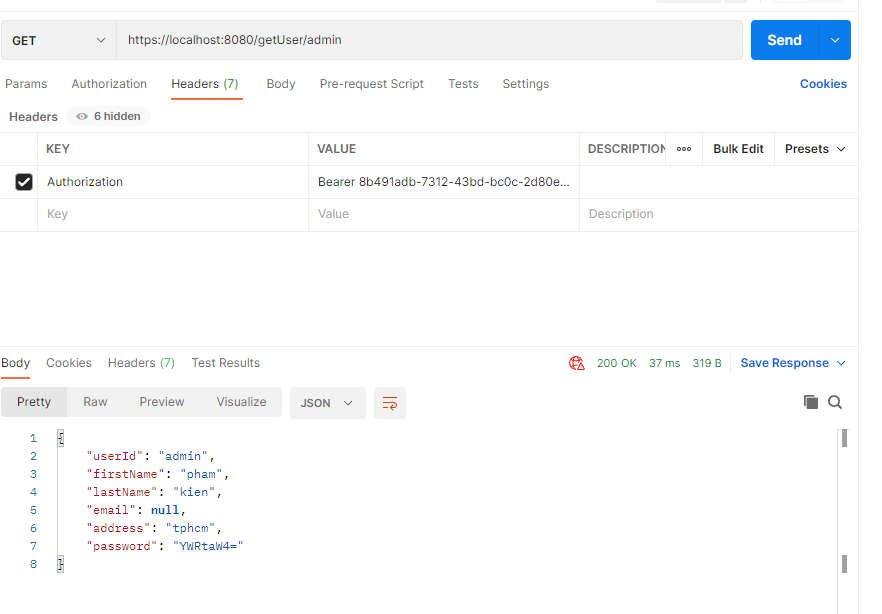
Task: Open Save Response options
Action: (793, 363)
